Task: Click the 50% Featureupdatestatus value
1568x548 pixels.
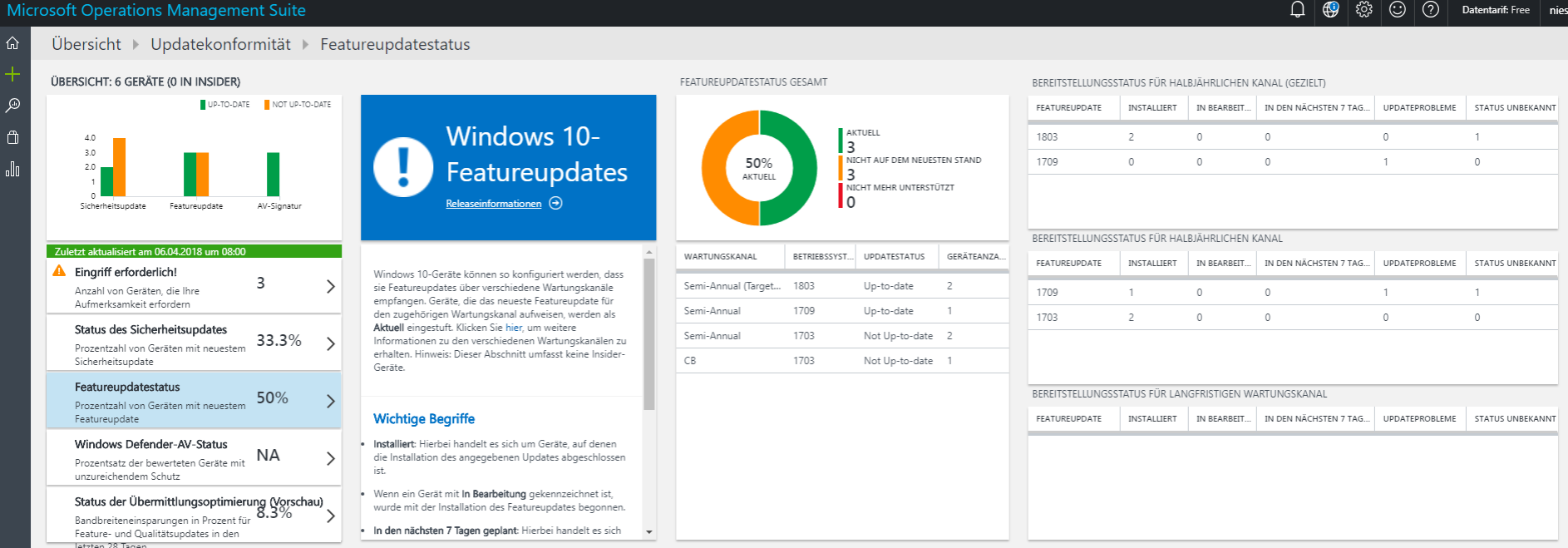Action: (272, 397)
